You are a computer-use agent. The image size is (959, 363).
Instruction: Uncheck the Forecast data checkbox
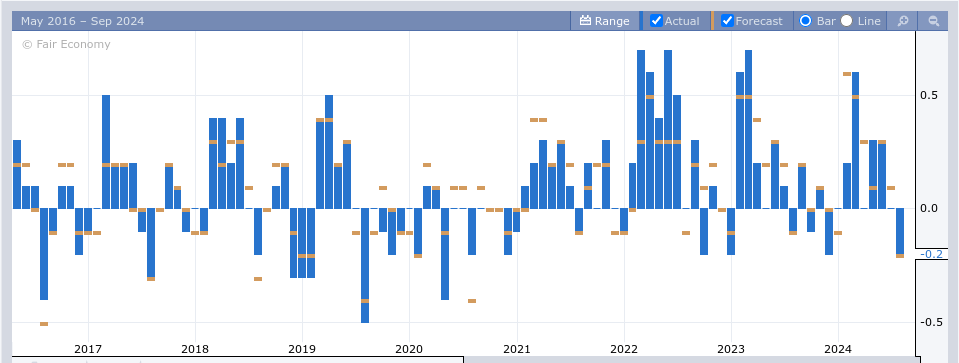(727, 21)
